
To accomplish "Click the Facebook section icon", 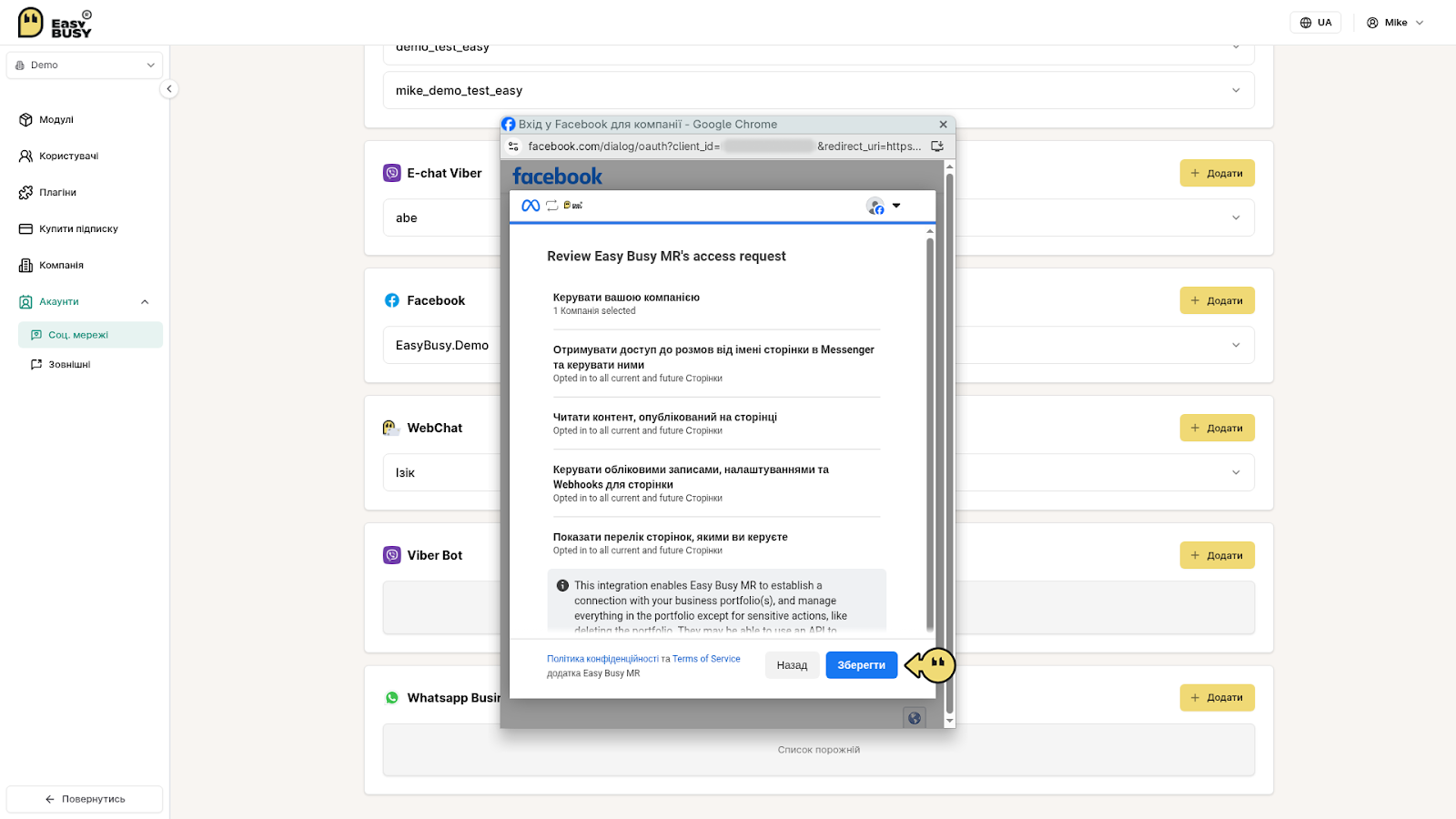I will coord(392,300).
